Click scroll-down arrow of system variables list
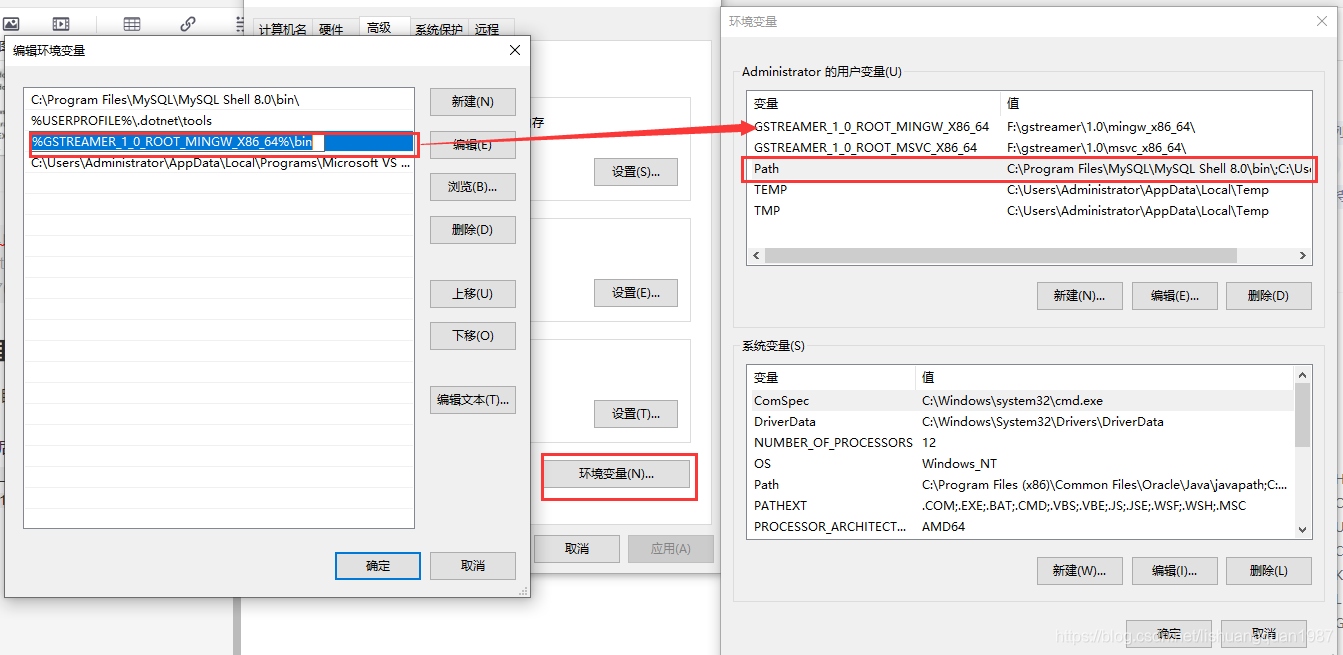Image resolution: width=1343 pixels, height=655 pixels. (x=1302, y=529)
